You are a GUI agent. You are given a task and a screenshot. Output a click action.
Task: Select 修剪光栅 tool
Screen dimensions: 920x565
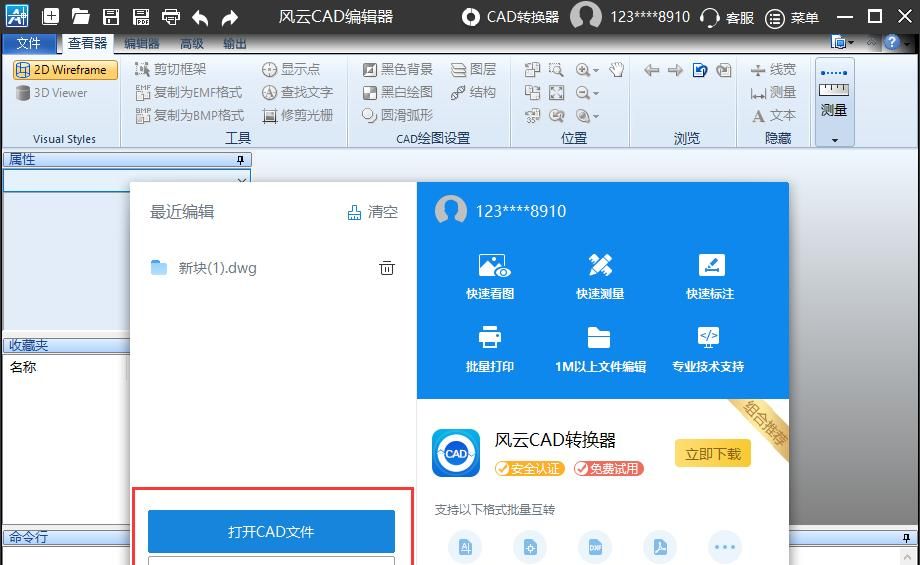297,115
